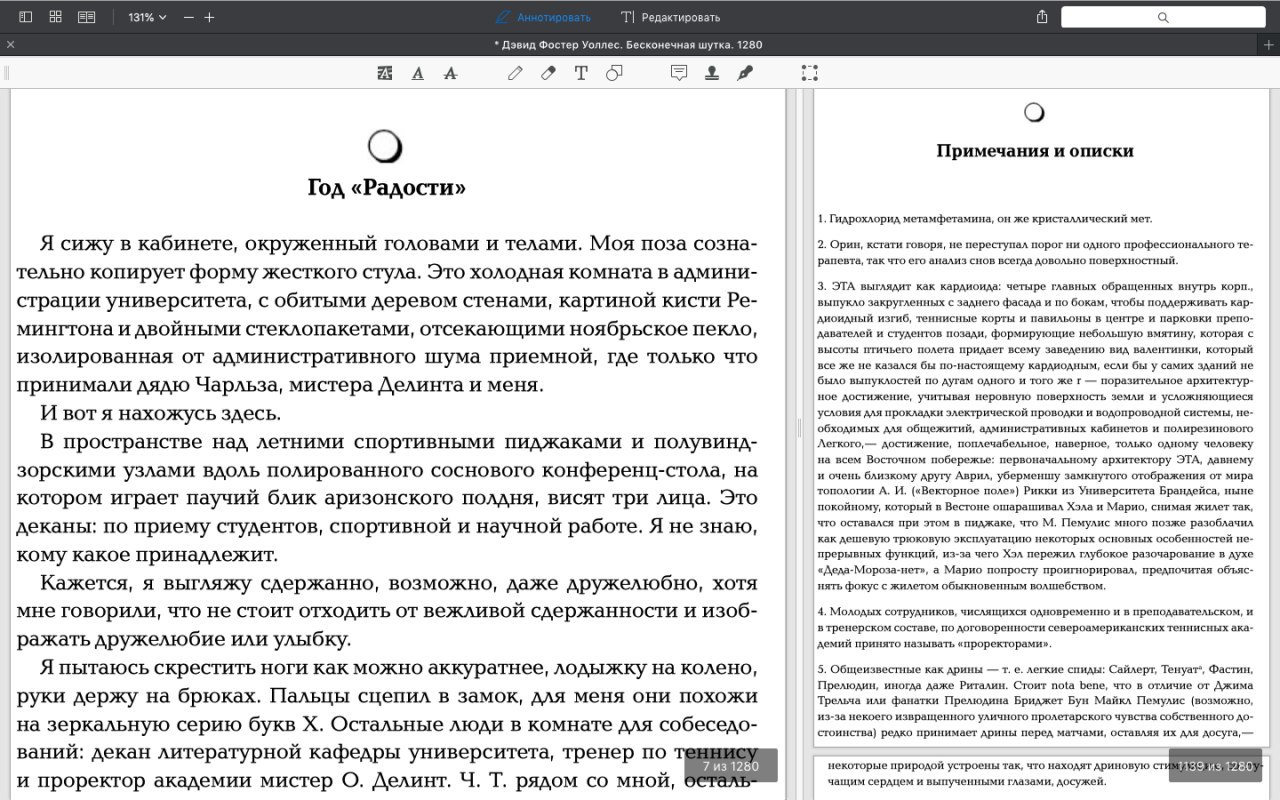Click the share/export icon
The image size is (1280, 800).
pos(1042,17)
